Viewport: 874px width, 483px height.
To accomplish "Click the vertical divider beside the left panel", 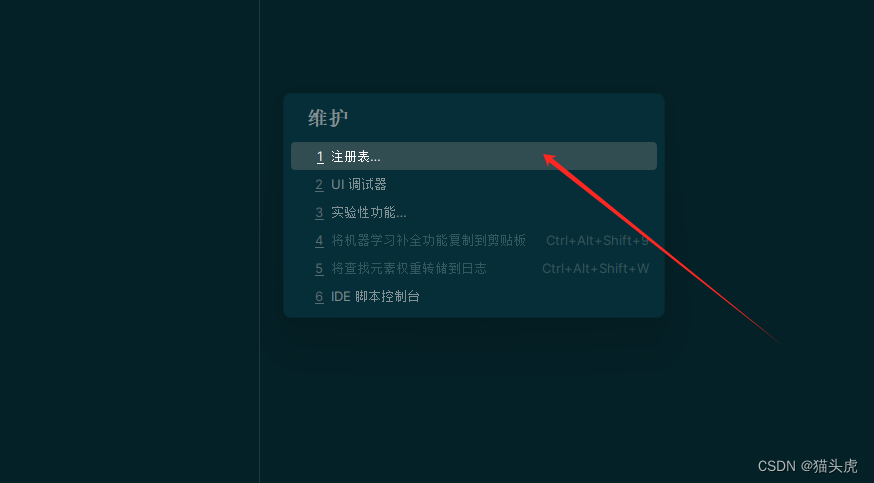I will [x=259, y=241].
